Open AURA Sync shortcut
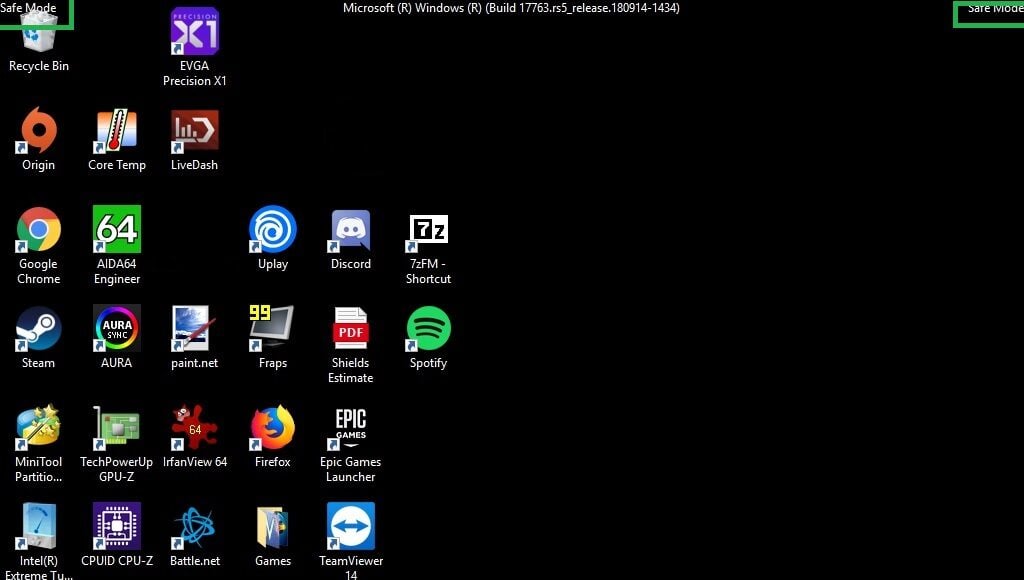The image size is (1024, 580). pos(116,329)
